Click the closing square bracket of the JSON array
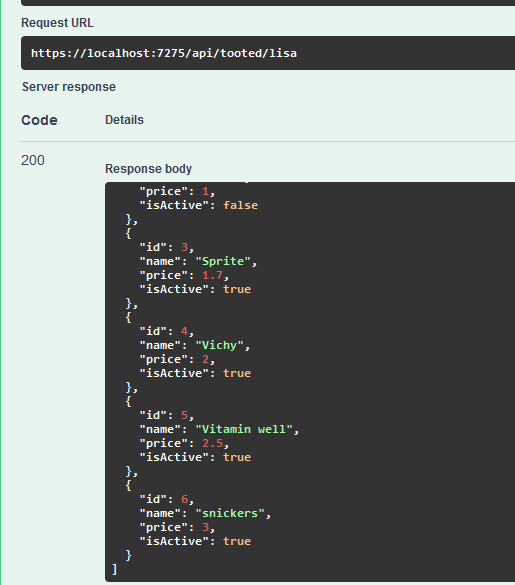Viewport: 515px width, 585px height. [x=114, y=569]
